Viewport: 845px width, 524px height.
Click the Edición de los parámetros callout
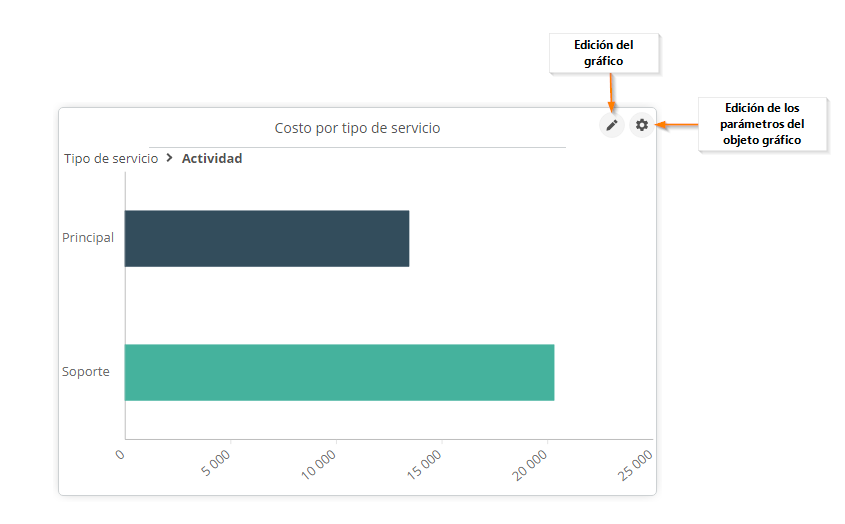[763, 124]
